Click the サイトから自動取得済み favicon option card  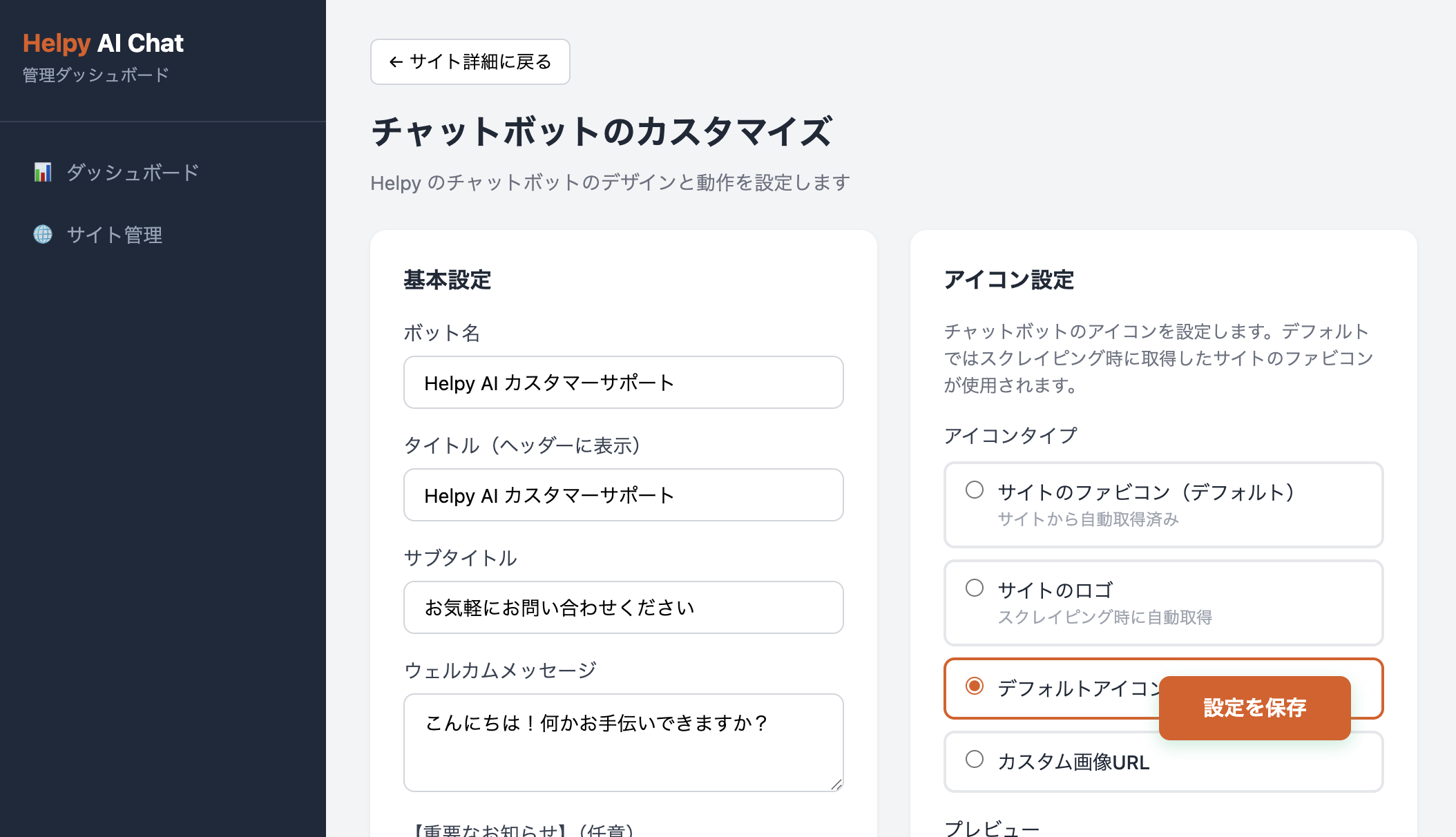(x=1164, y=505)
